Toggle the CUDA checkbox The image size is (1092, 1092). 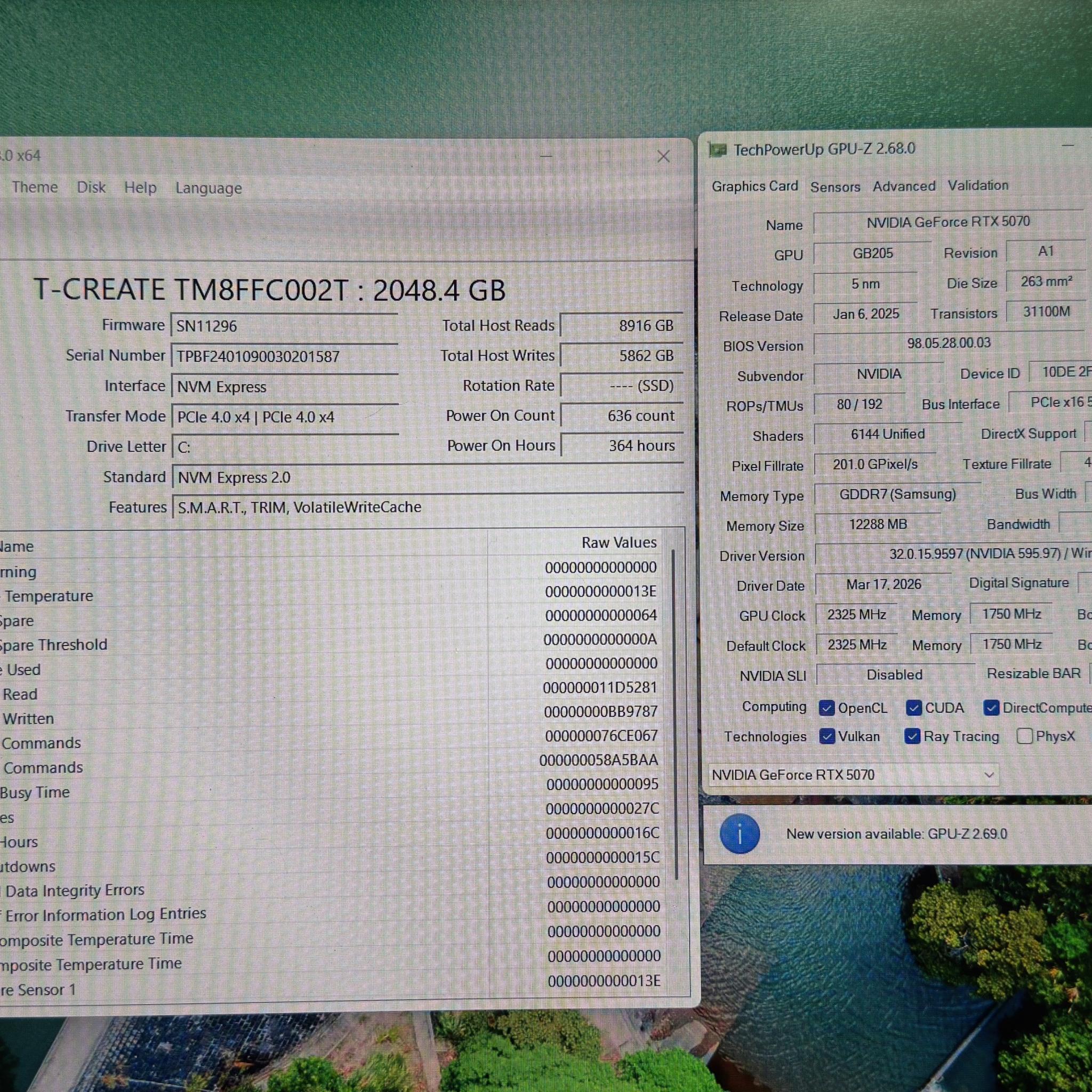click(x=913, y=708)
